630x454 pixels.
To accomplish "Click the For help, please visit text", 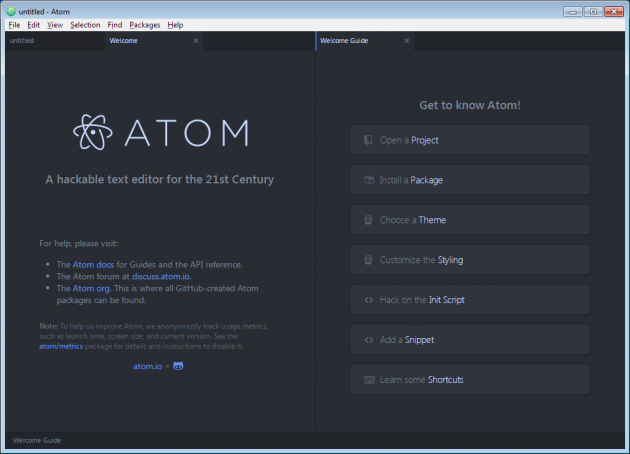I will [x=78, y=243].
